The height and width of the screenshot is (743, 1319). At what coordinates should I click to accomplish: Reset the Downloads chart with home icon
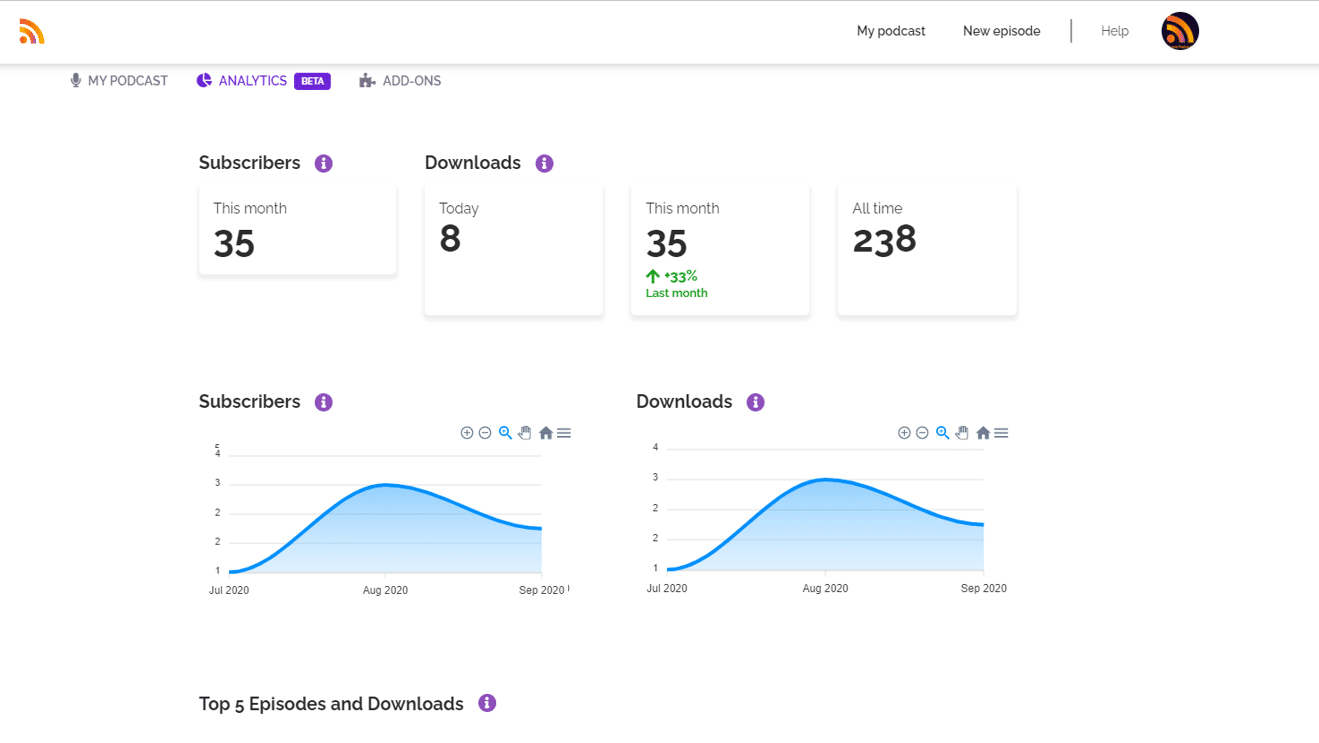(983, 433)
